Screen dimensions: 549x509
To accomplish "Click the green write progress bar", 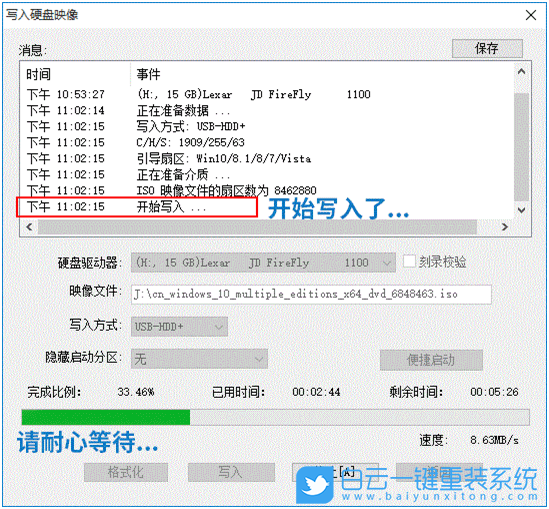I will [x=275, y=417].
